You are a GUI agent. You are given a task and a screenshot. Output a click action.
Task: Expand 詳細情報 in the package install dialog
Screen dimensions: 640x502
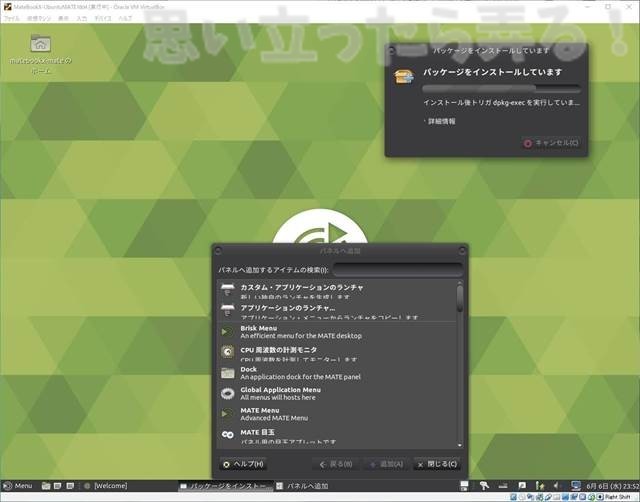440,121
